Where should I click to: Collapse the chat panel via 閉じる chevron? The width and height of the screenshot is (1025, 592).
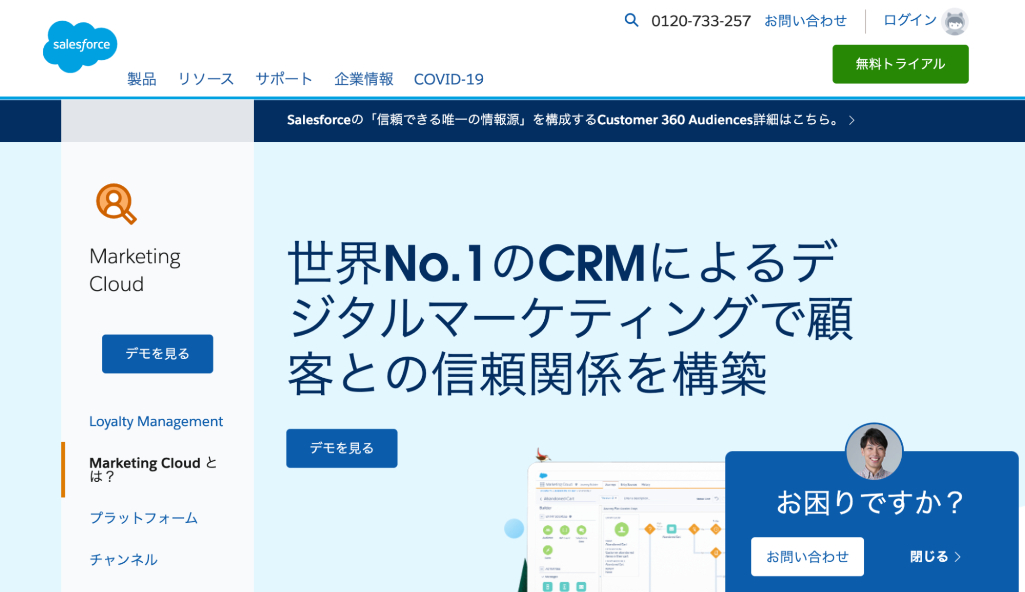[934, 556]
